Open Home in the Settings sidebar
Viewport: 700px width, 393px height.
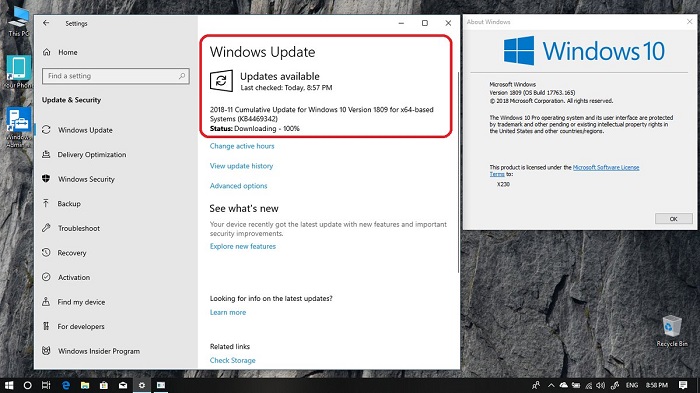[x=68, y=52]
